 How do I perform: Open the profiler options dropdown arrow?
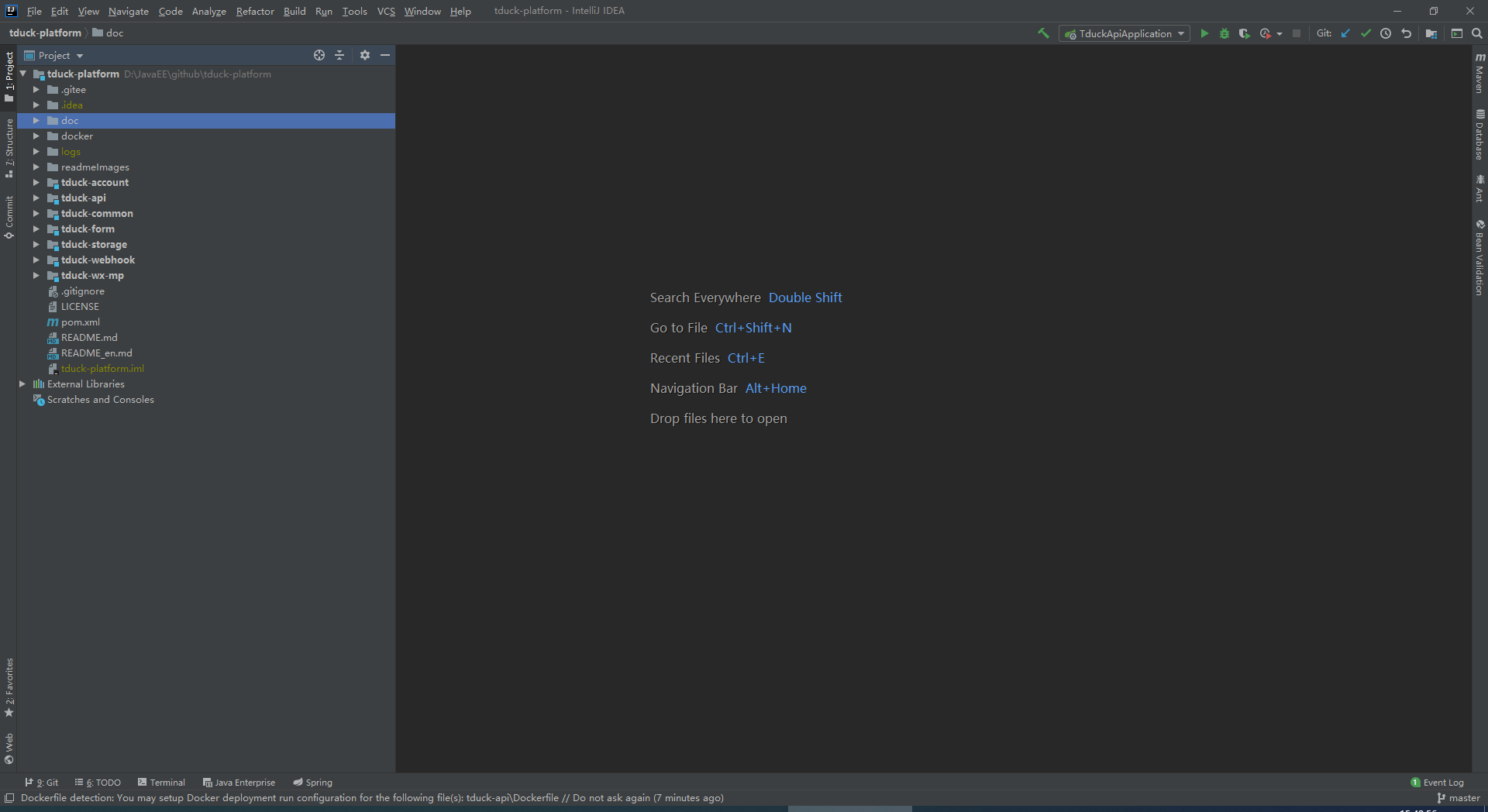tap(1280, 34)
